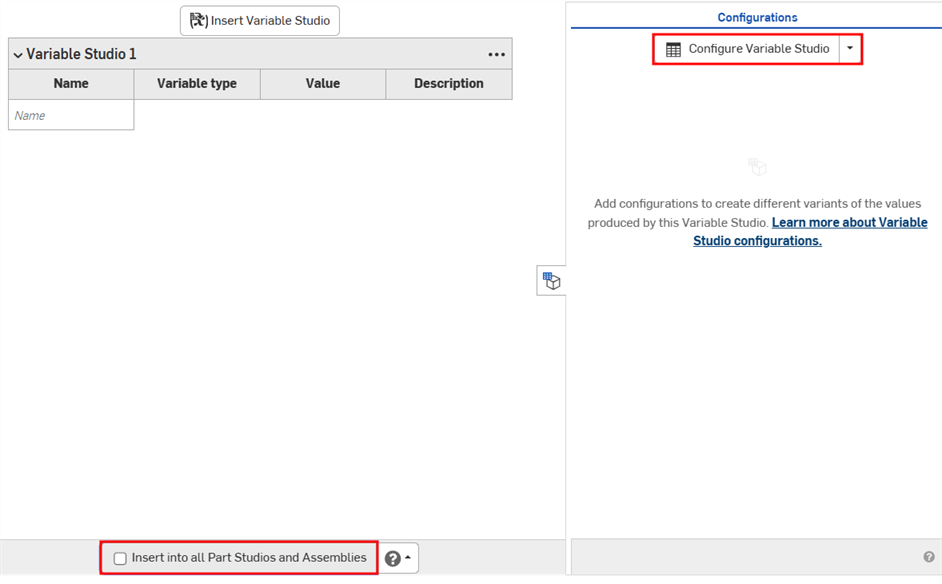The width and height of the screenshot is (942, 584).
Task: Expand the caret next to the help icon
Action: point(408,558)
